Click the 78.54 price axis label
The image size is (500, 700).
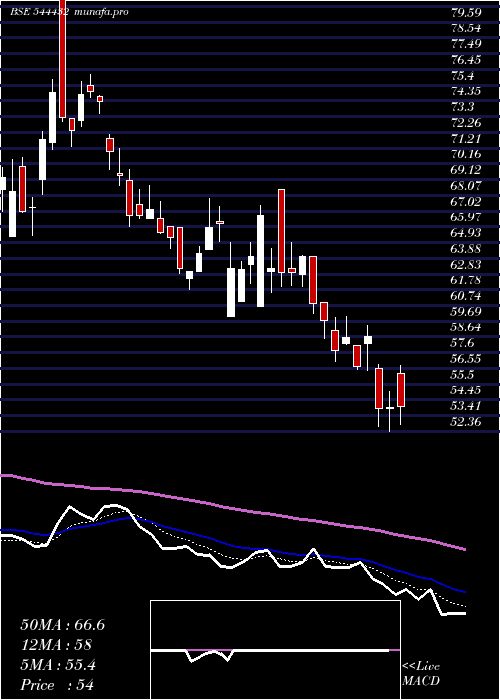(x=467, y=28)
